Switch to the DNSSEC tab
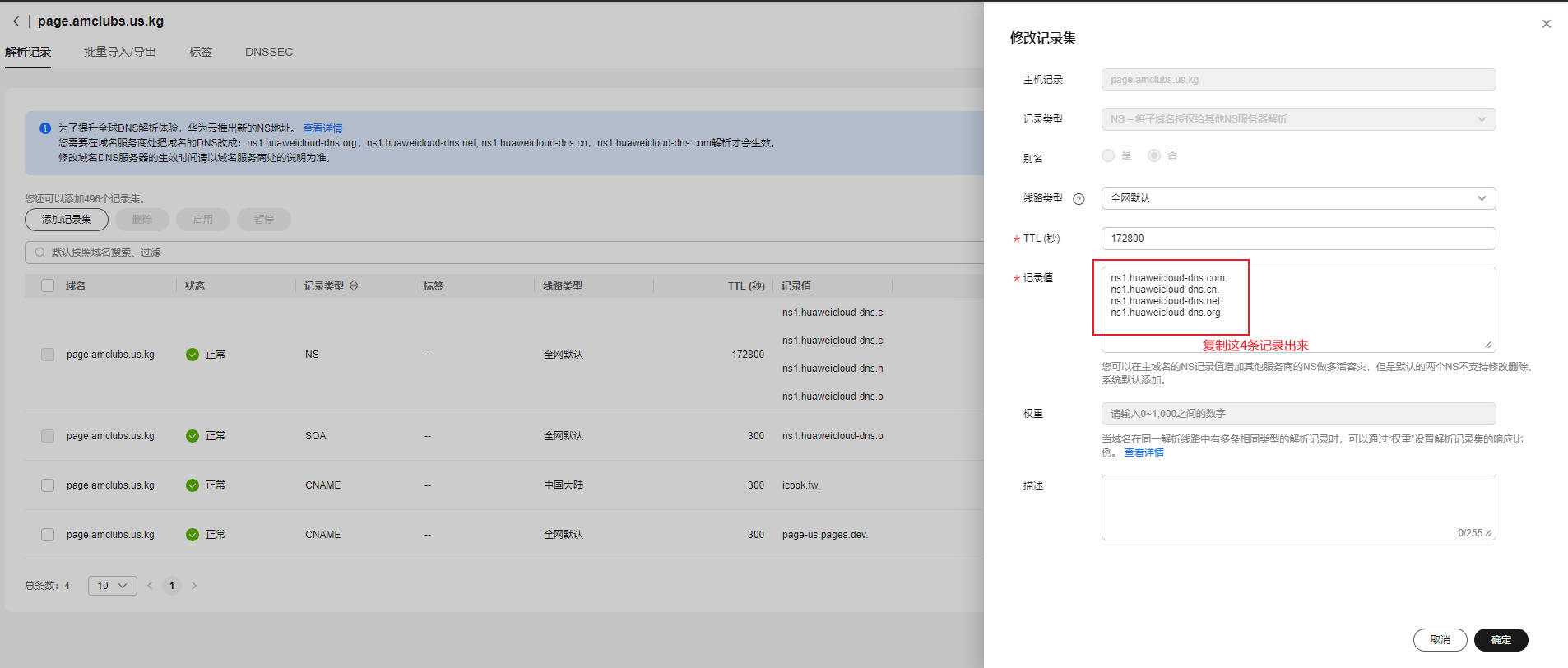The width and height of the screenshot is (1568, 668). tap(268, 52)
